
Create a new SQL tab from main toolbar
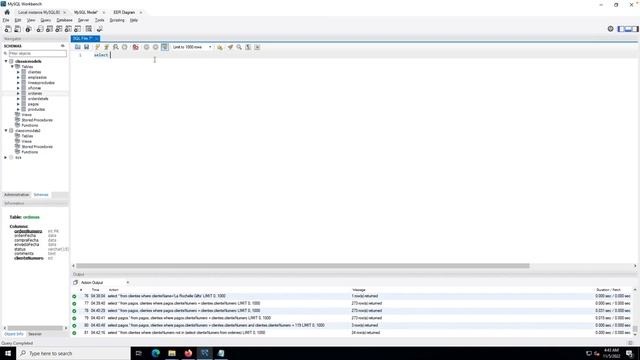pos(8,29)
